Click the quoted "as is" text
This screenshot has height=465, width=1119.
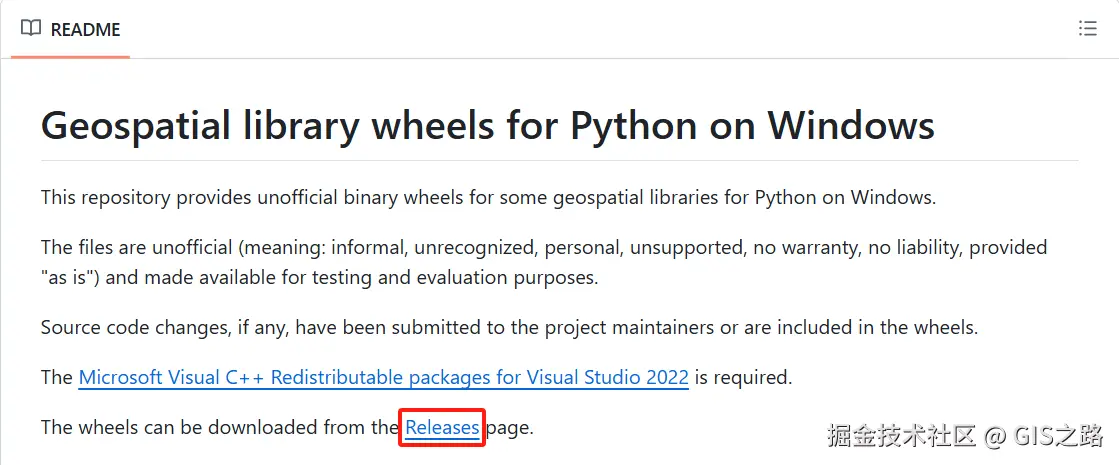pos(70,278)
